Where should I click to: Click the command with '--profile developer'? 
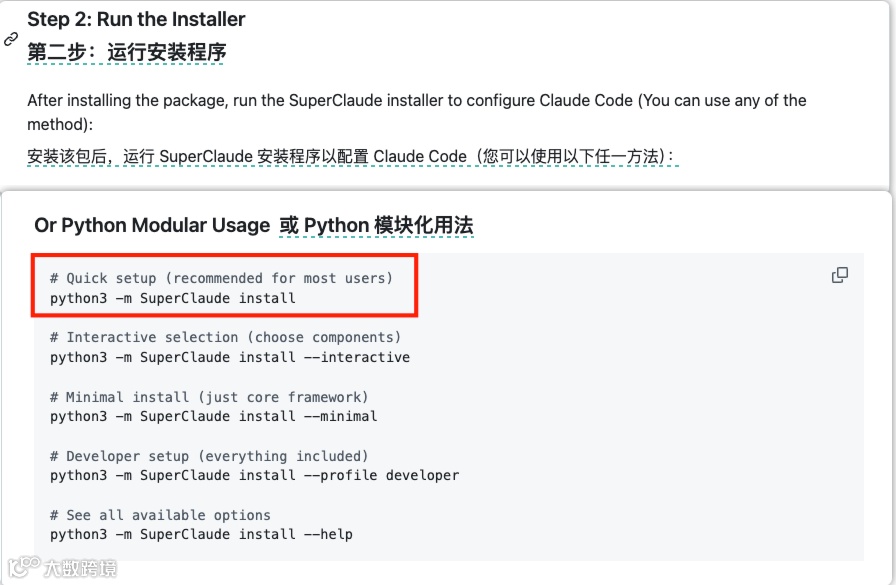click(x=254, y=475)
